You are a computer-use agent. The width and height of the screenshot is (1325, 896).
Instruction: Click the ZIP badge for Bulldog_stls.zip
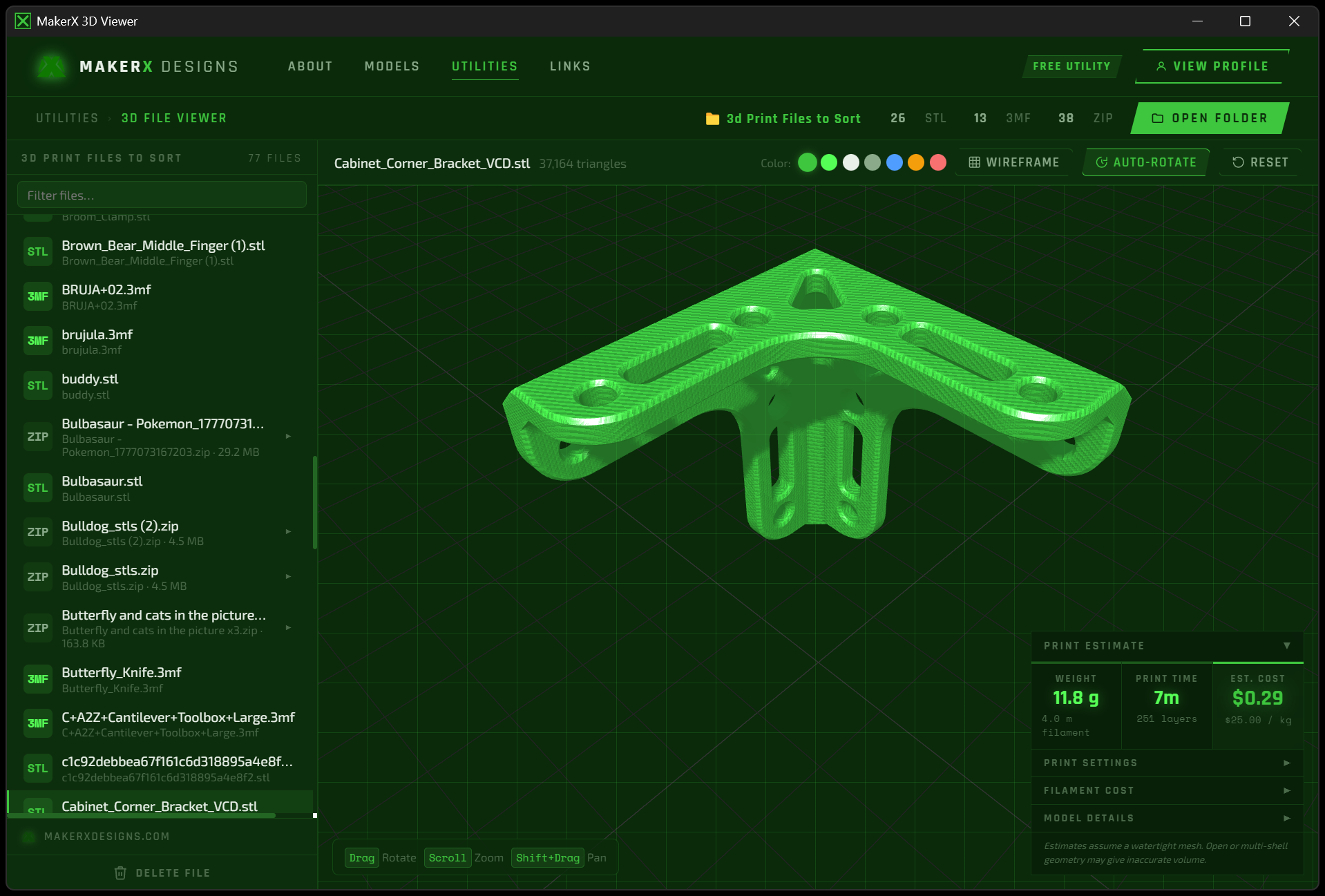pyautogui.click(x=38, y=577)
